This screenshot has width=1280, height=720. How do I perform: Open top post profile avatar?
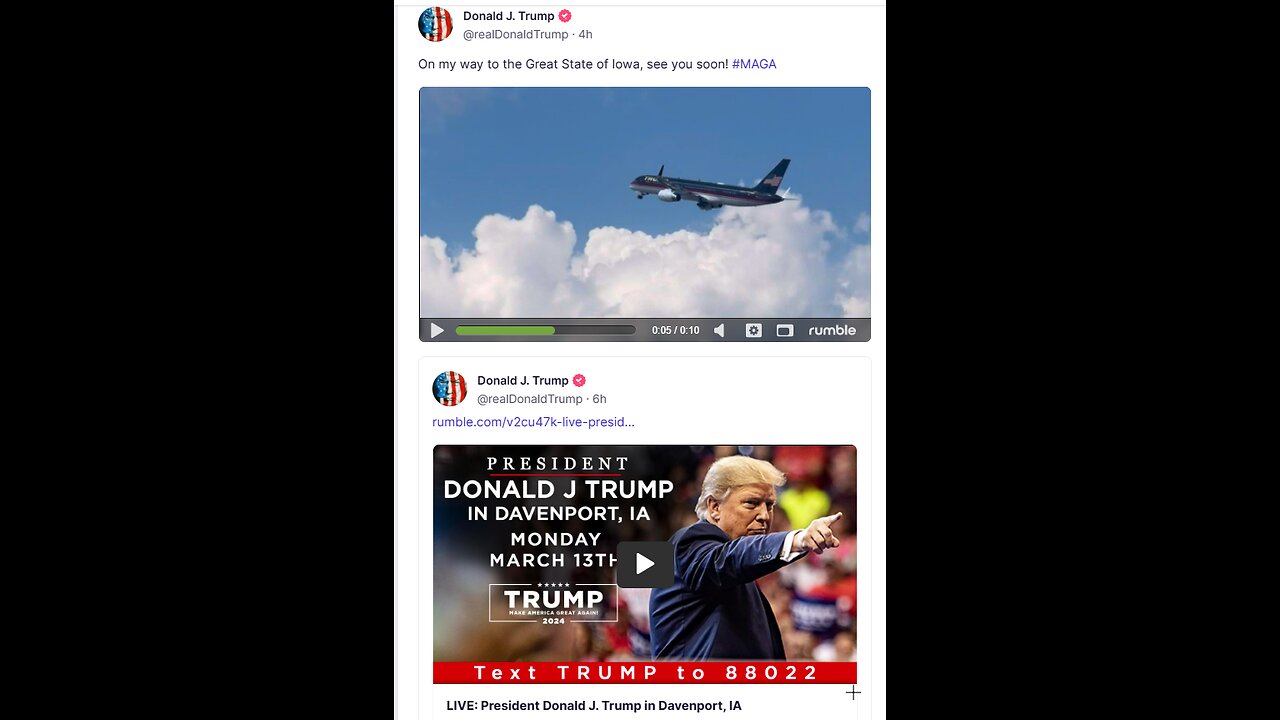pos(435,24)
